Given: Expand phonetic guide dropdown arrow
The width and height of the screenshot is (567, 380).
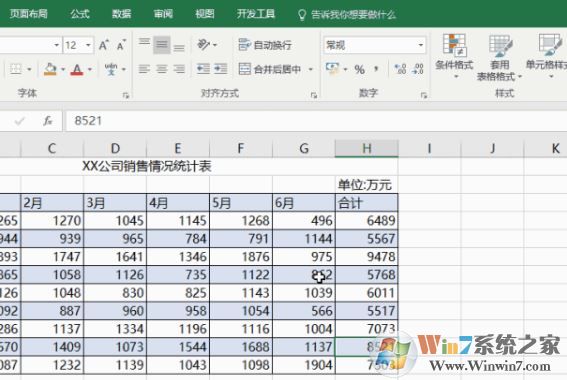Looking at the screenshot, I should click(124, 69).
